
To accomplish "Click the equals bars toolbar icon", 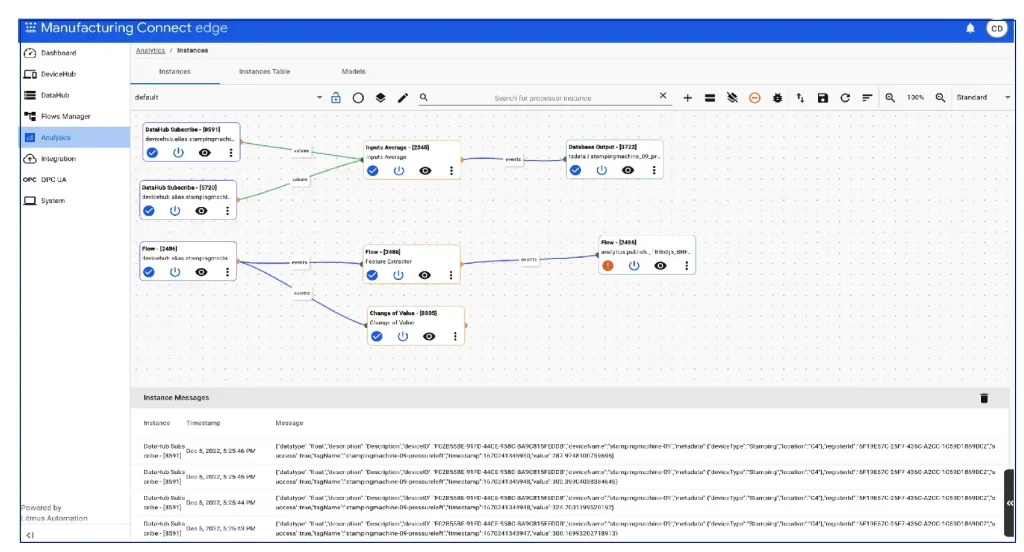I will point(710,98).
